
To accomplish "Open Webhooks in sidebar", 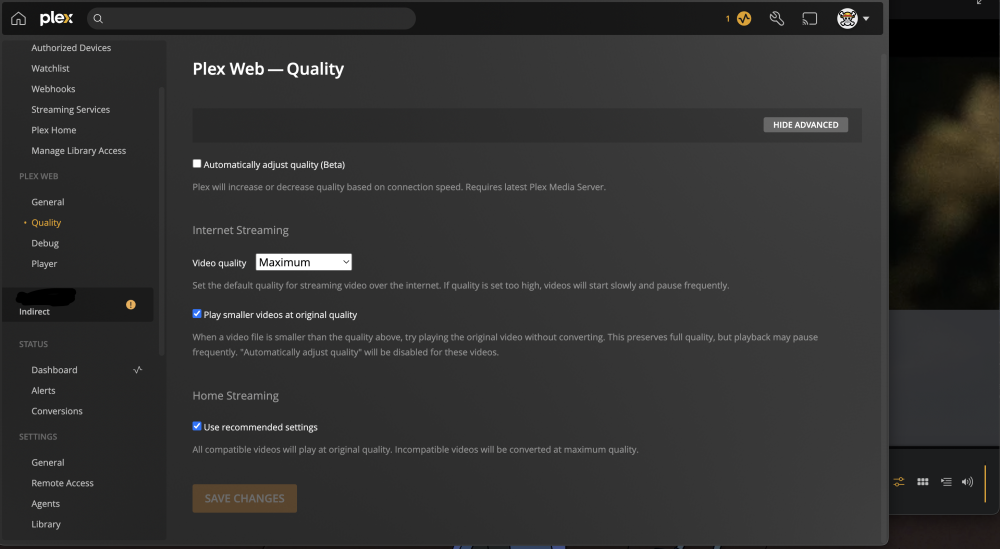I will [53, 89].
